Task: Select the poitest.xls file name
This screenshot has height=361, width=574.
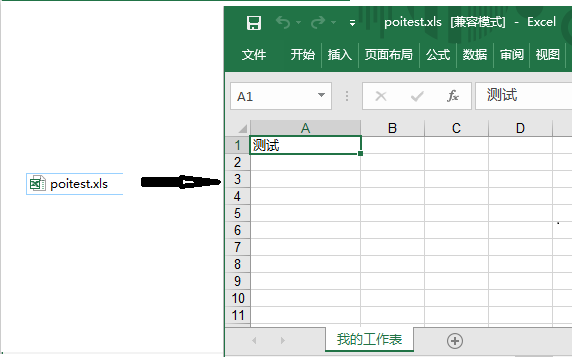Action: [x=79, y=184]
